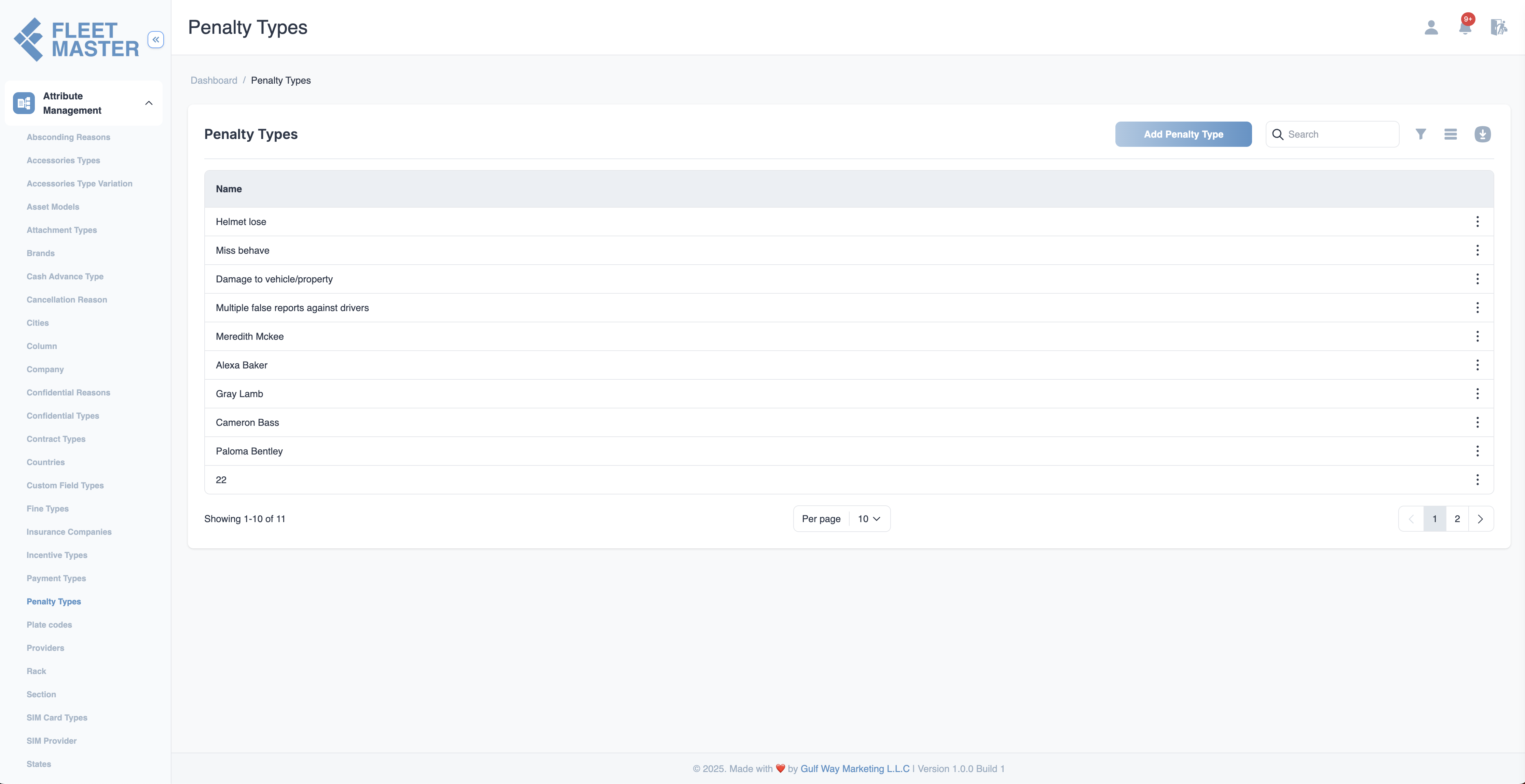Open Attachment Types in sidebar
The image size is (1525, 784).
click(61, 230)
